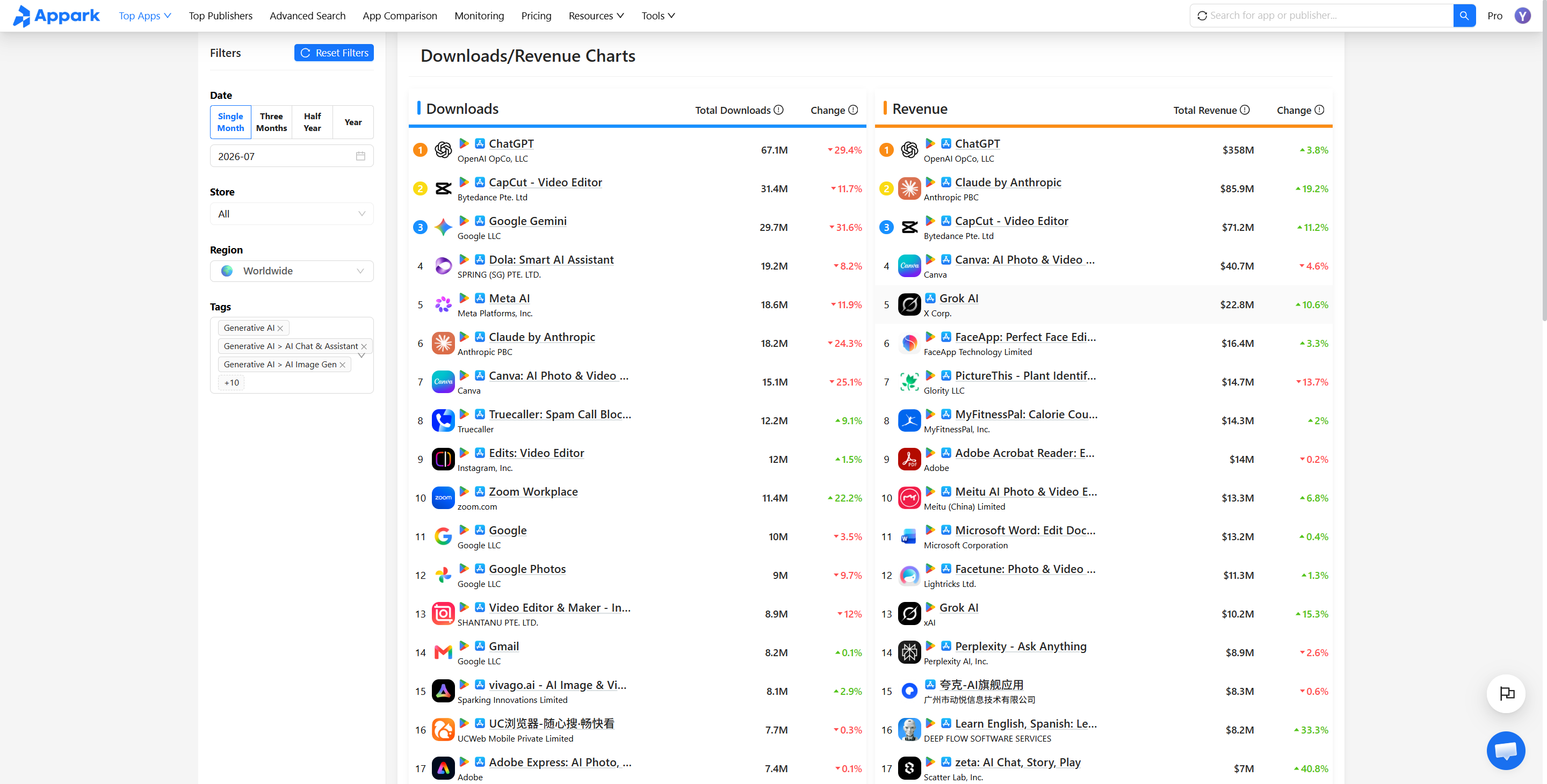Open CapCut - Video Editor in Downloads

(x=545, y=182)
